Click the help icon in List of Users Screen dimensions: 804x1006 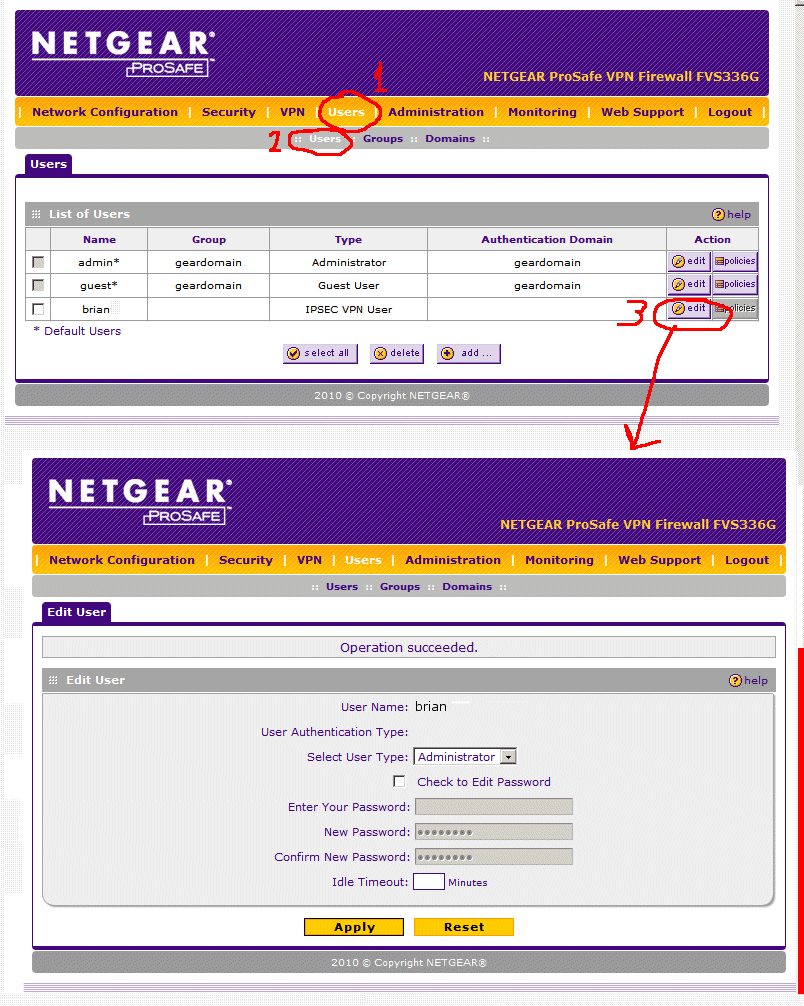click(x=731, y=214)
